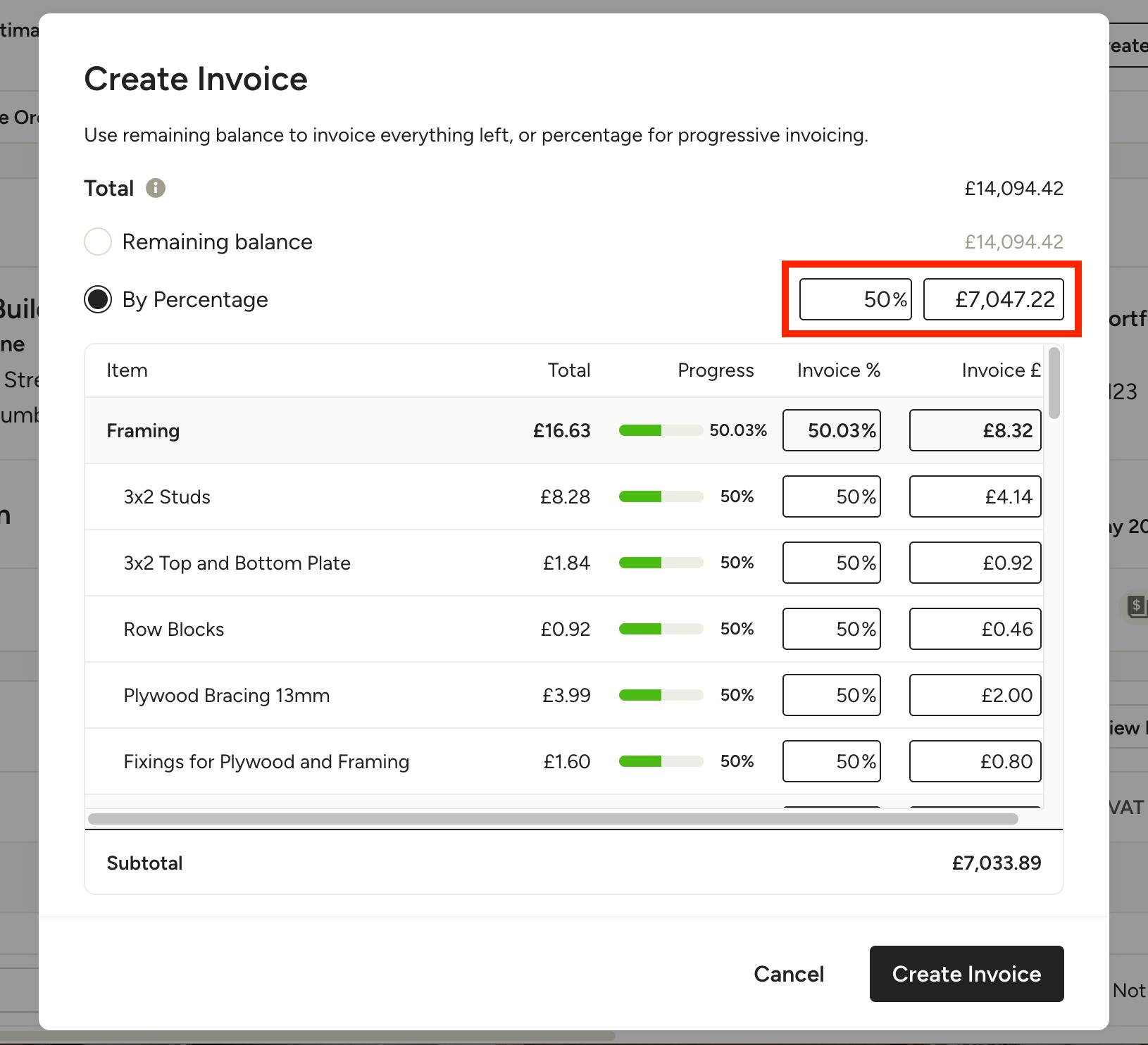This screenshot has width=1148, height=1045.
Task: Edit the £7,047.22 amount field
Action: tap(994, 299)
